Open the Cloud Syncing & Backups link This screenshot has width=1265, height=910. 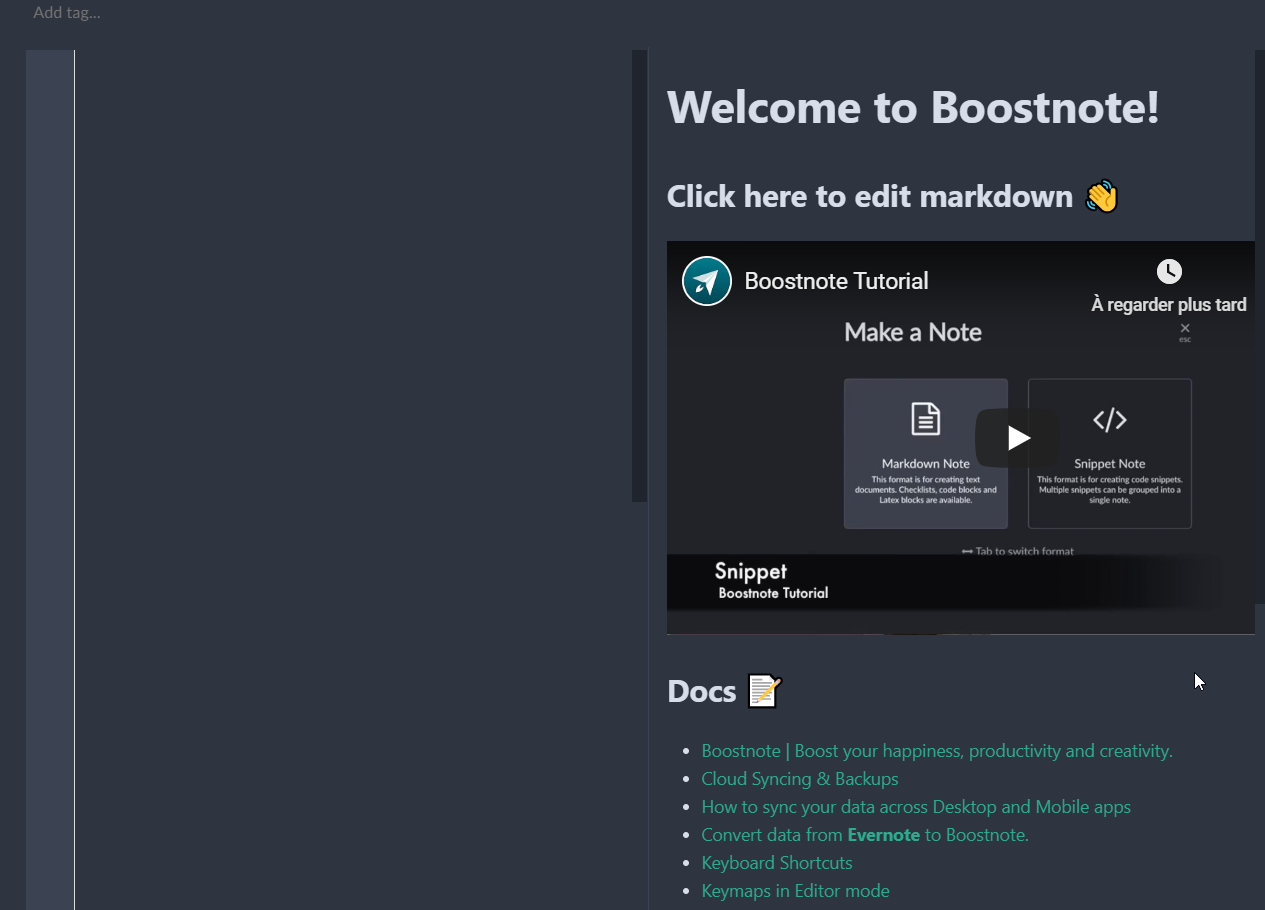[x=800, y=778]
